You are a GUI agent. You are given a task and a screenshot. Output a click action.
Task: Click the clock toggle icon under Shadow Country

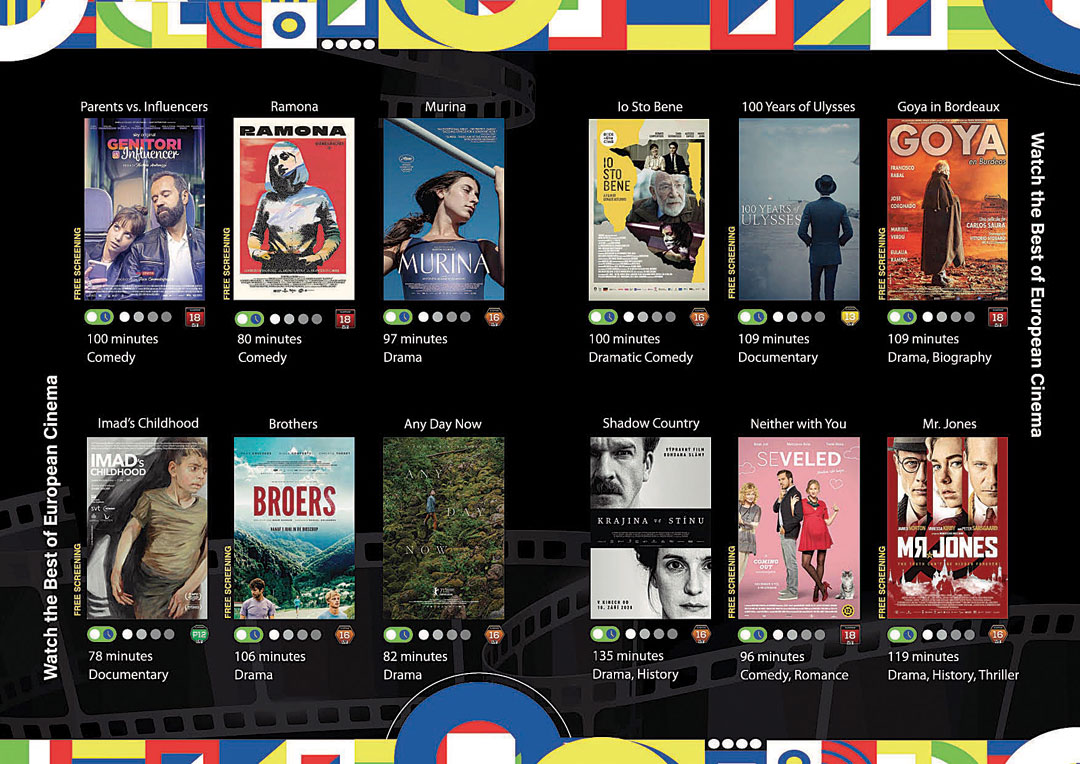605,634
